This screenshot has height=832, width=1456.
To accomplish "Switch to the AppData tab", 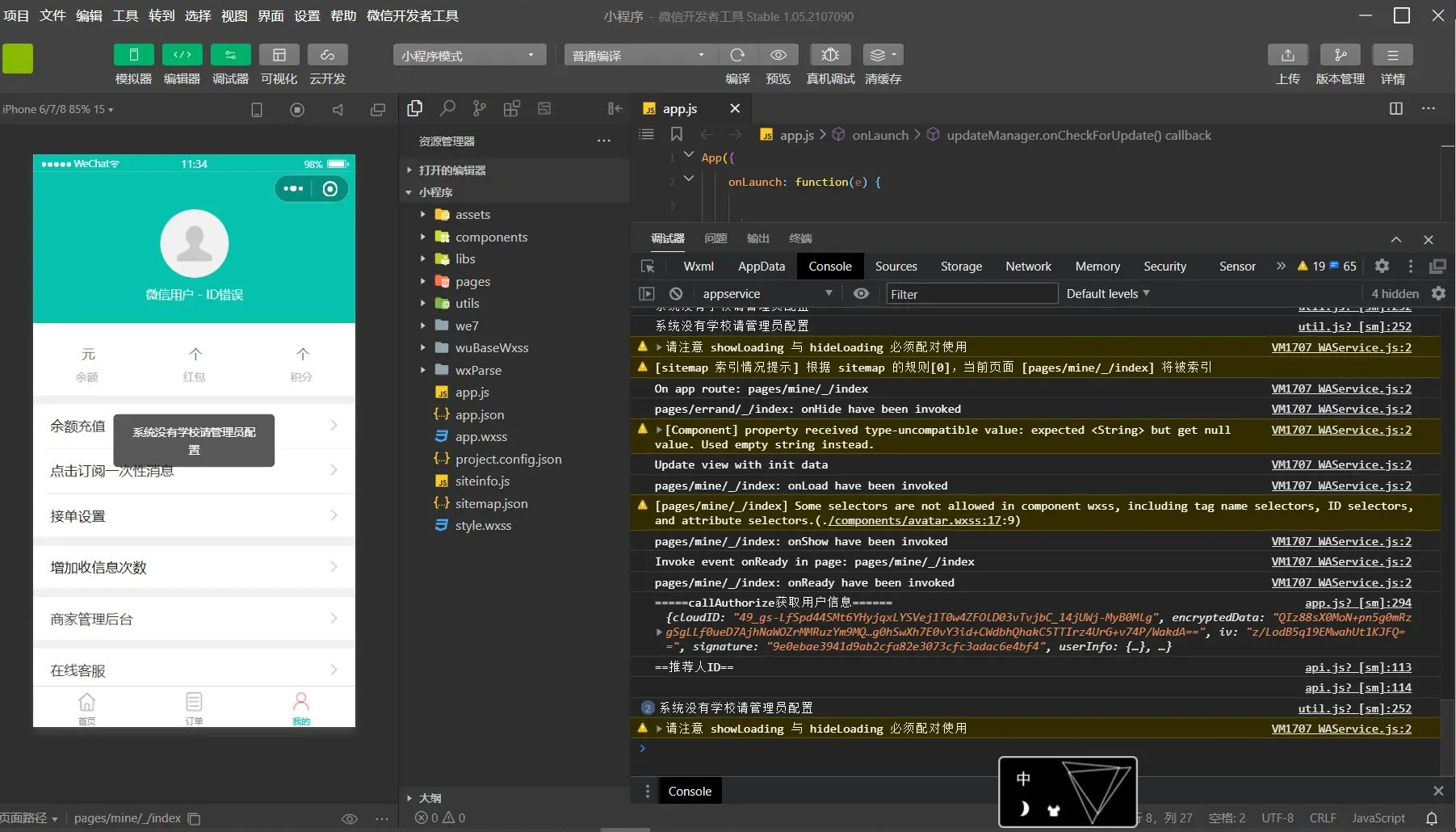I will coord(762,267).
